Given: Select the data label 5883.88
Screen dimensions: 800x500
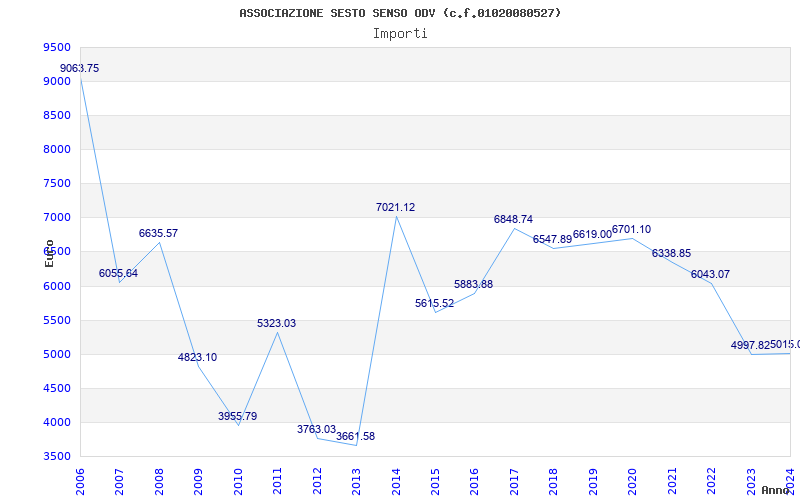Looking at the screenshot, I should 473,285.
